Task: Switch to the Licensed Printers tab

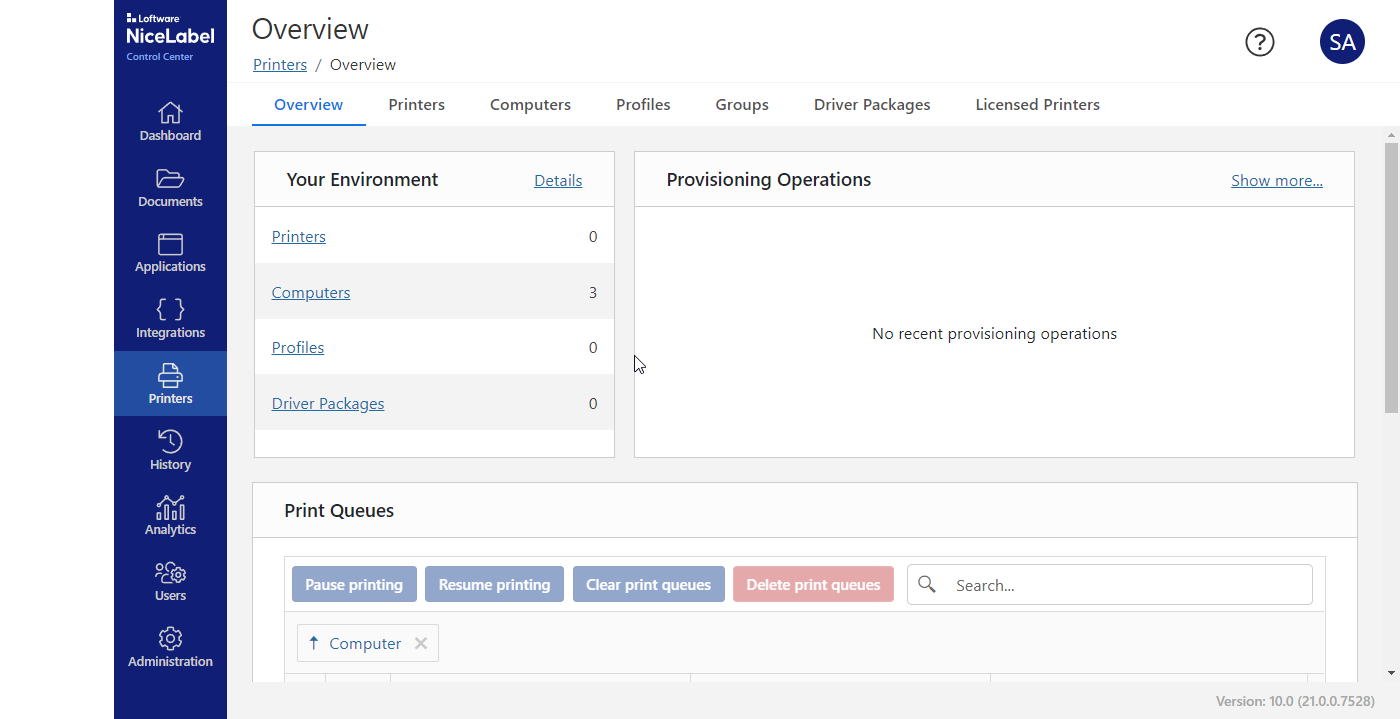Action: click(1037, 105)
